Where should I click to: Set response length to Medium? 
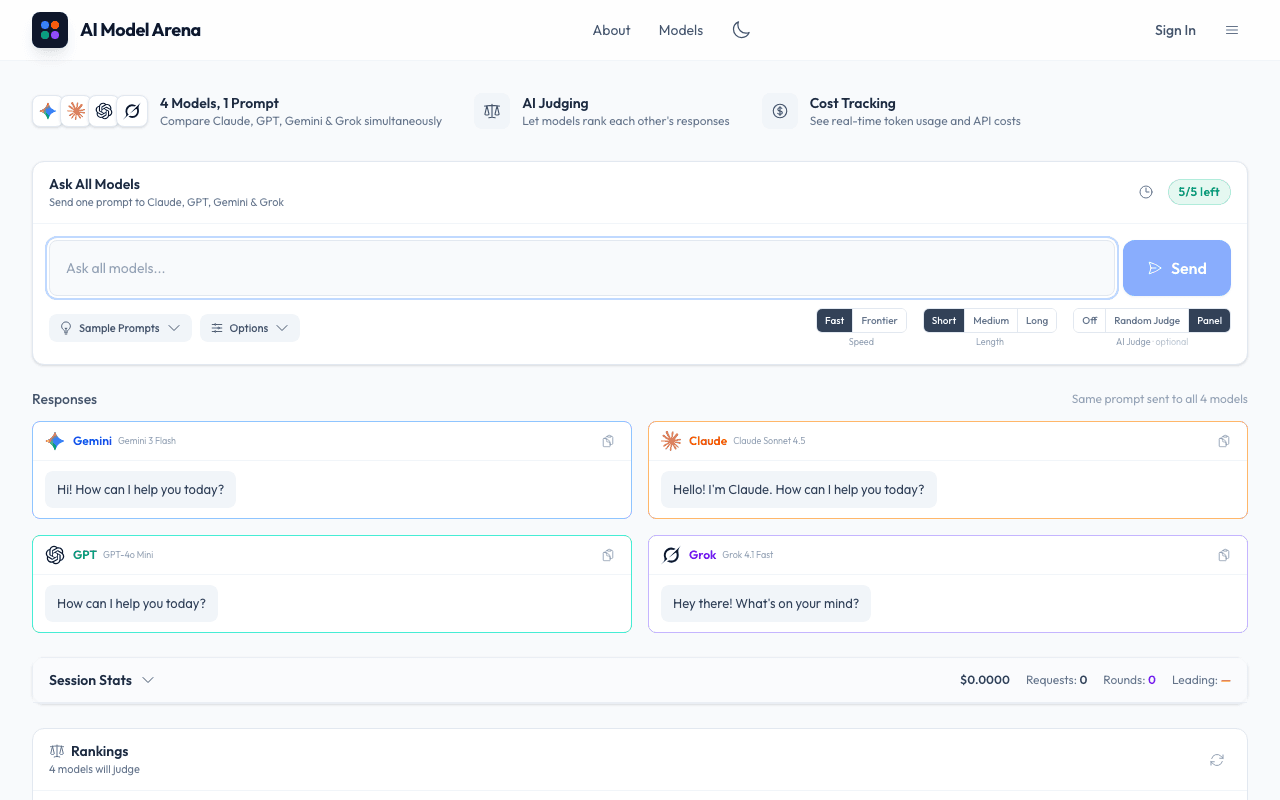coord(990,321)
